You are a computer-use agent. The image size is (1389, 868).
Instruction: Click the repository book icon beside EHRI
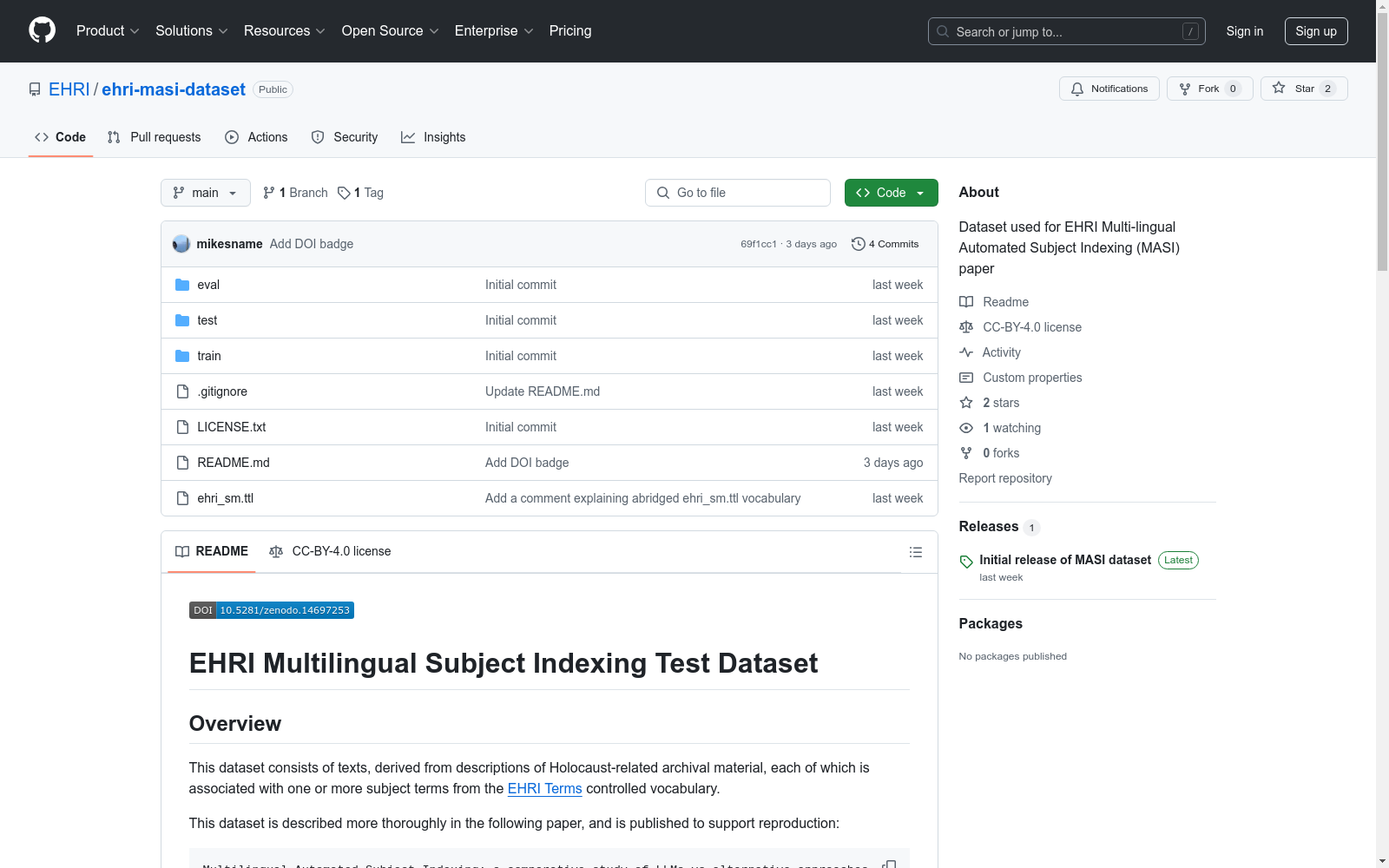click(35, 89)
